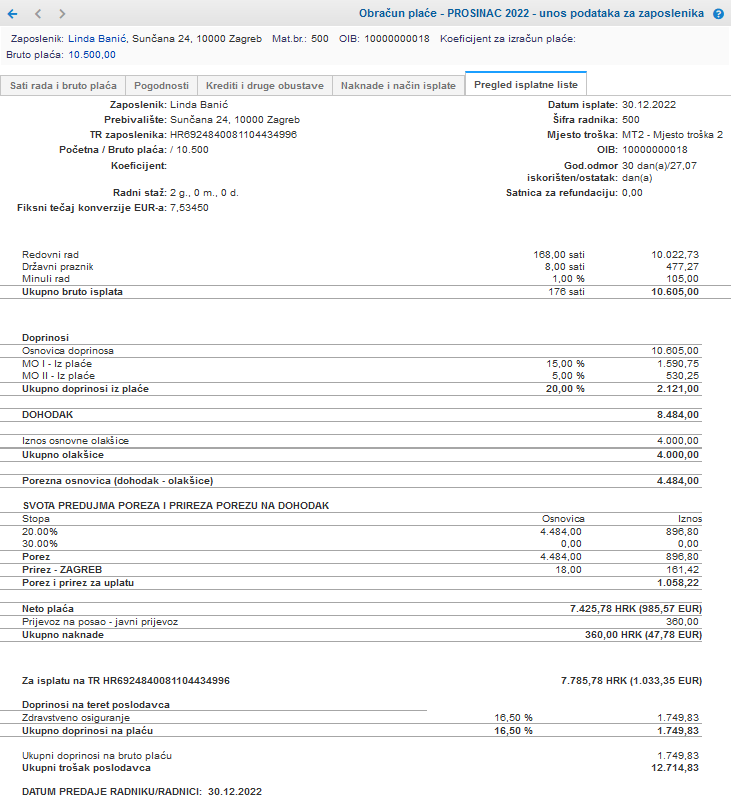The height and width of the screenshot is (799, 731).
Task: Select the Krediti i druge obustave tab
Action: pyautogui.click(x=264, y=86)
